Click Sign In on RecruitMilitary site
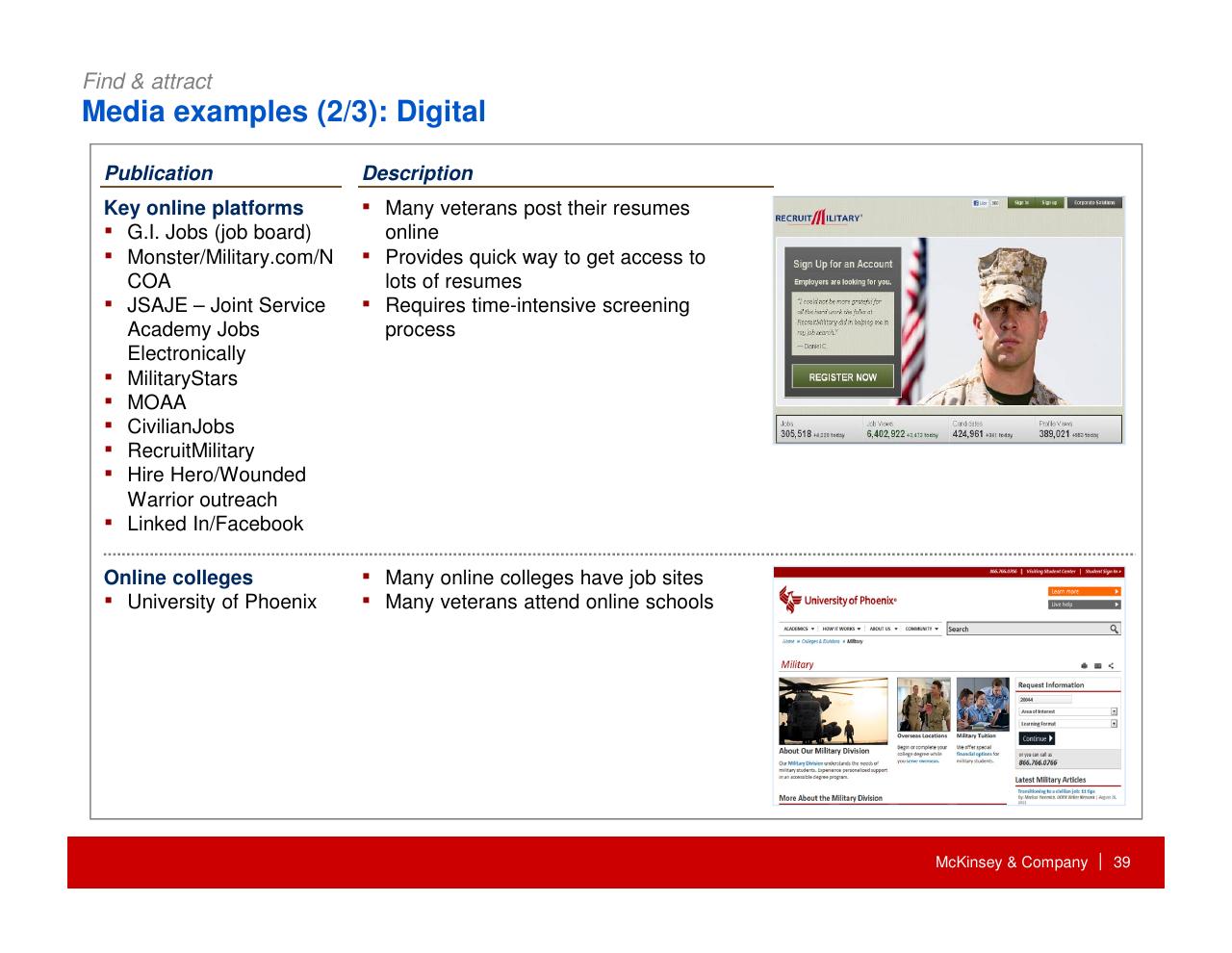This screenshot has width=1232, height=953. coord(1020,203)
